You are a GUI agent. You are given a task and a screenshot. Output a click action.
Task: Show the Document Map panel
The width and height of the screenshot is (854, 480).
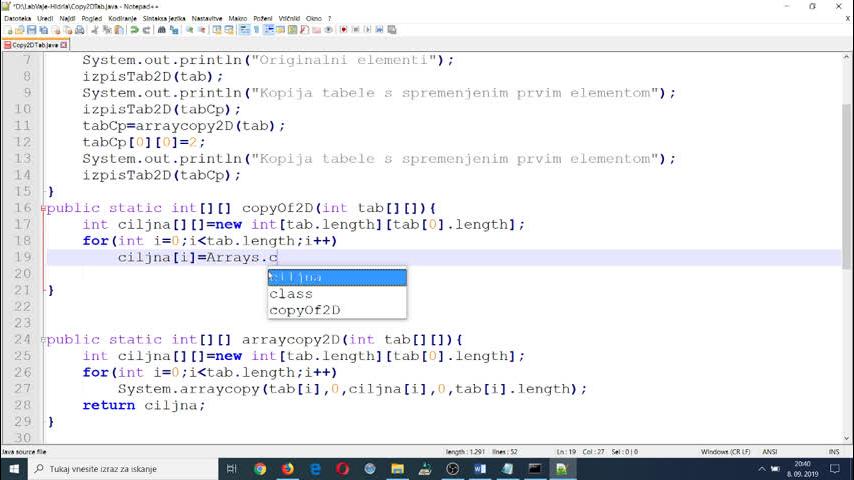(292, 29)
